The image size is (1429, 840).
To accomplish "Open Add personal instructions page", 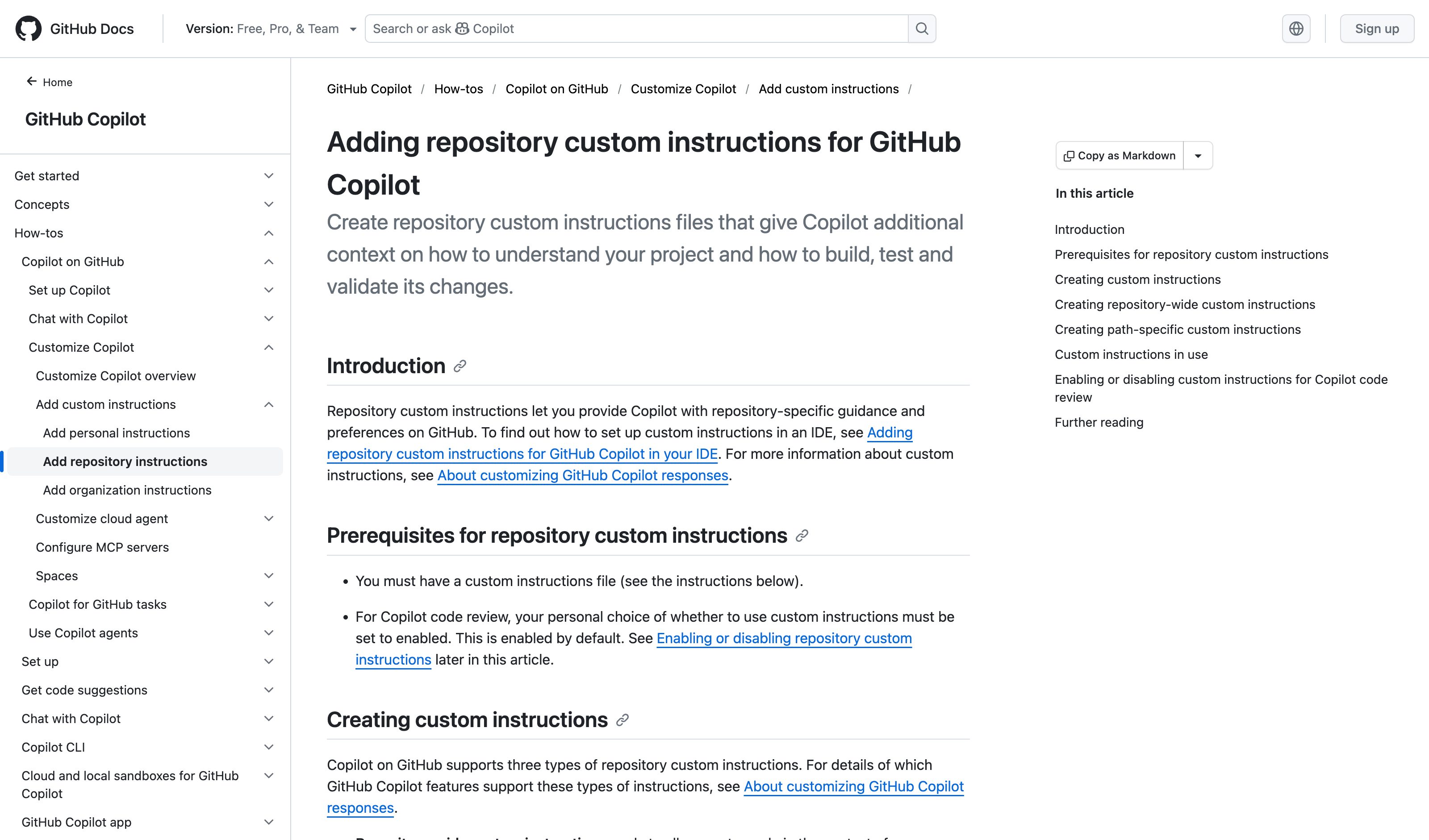I will click(x=116, y=433).
